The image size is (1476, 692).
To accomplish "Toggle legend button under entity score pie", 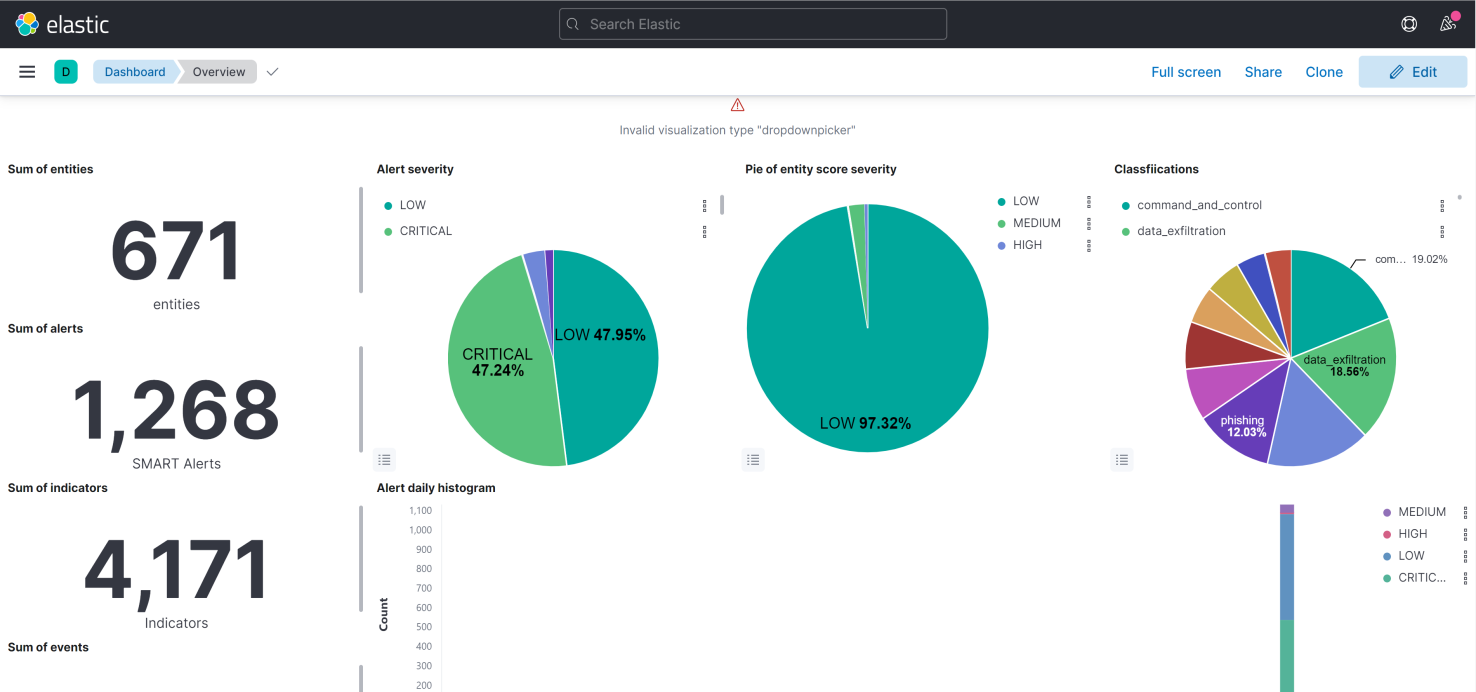I will coord(754,460).
